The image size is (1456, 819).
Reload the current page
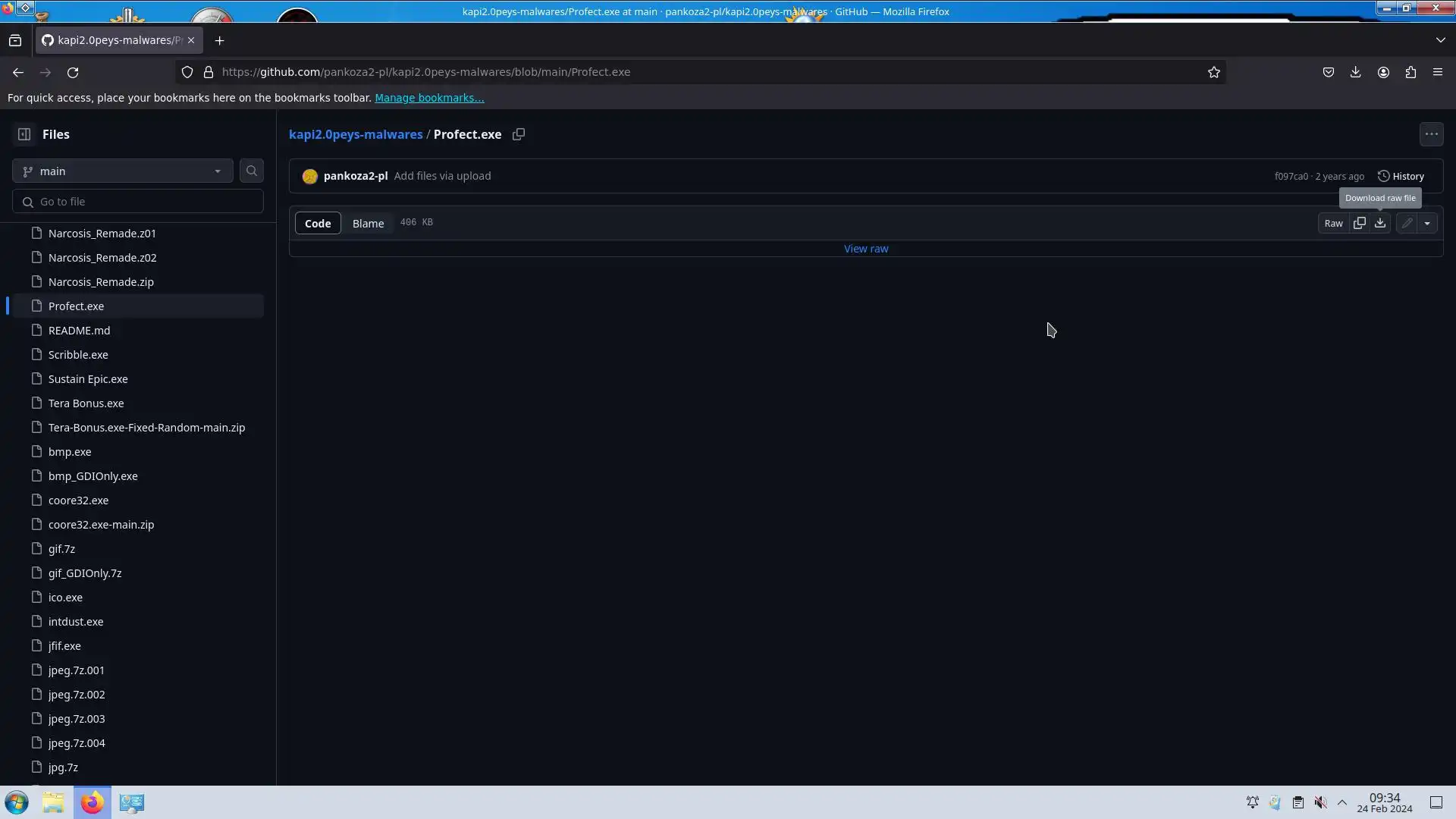73,72
